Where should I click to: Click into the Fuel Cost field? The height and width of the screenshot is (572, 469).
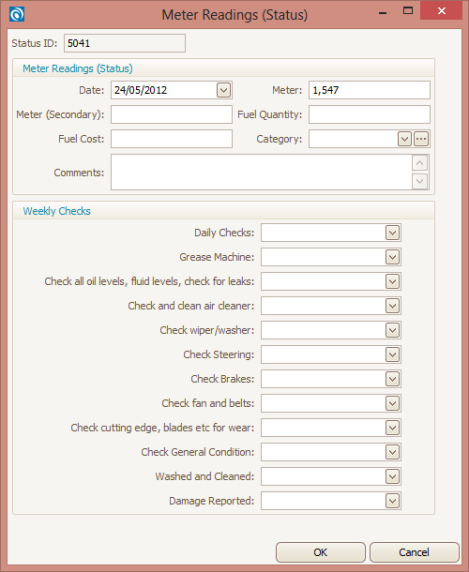[x=172, y=139]
